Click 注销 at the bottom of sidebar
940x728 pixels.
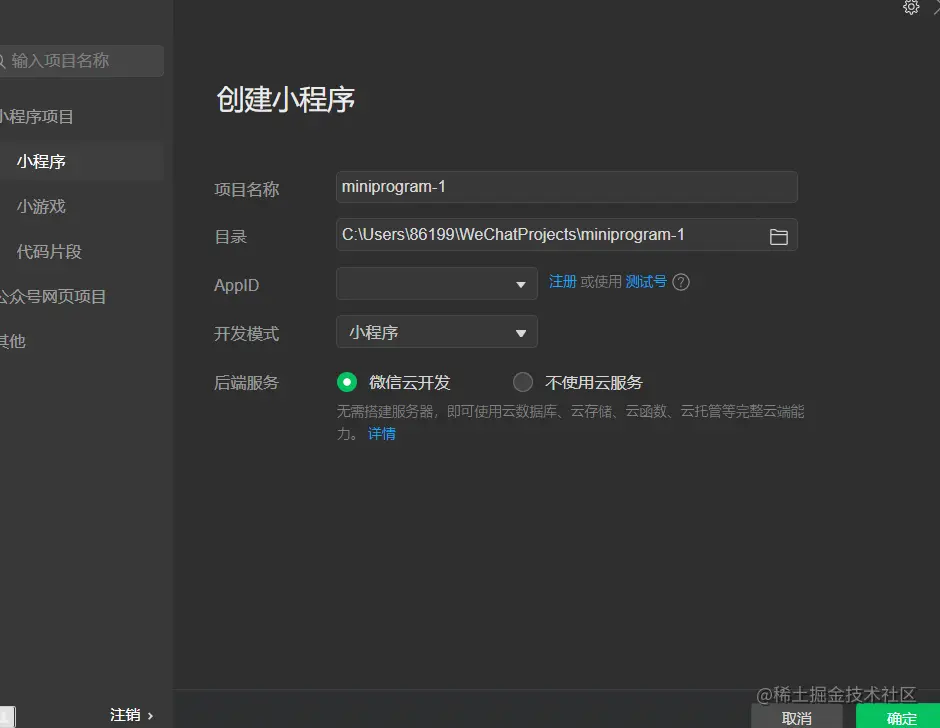(x=131, y=715)
